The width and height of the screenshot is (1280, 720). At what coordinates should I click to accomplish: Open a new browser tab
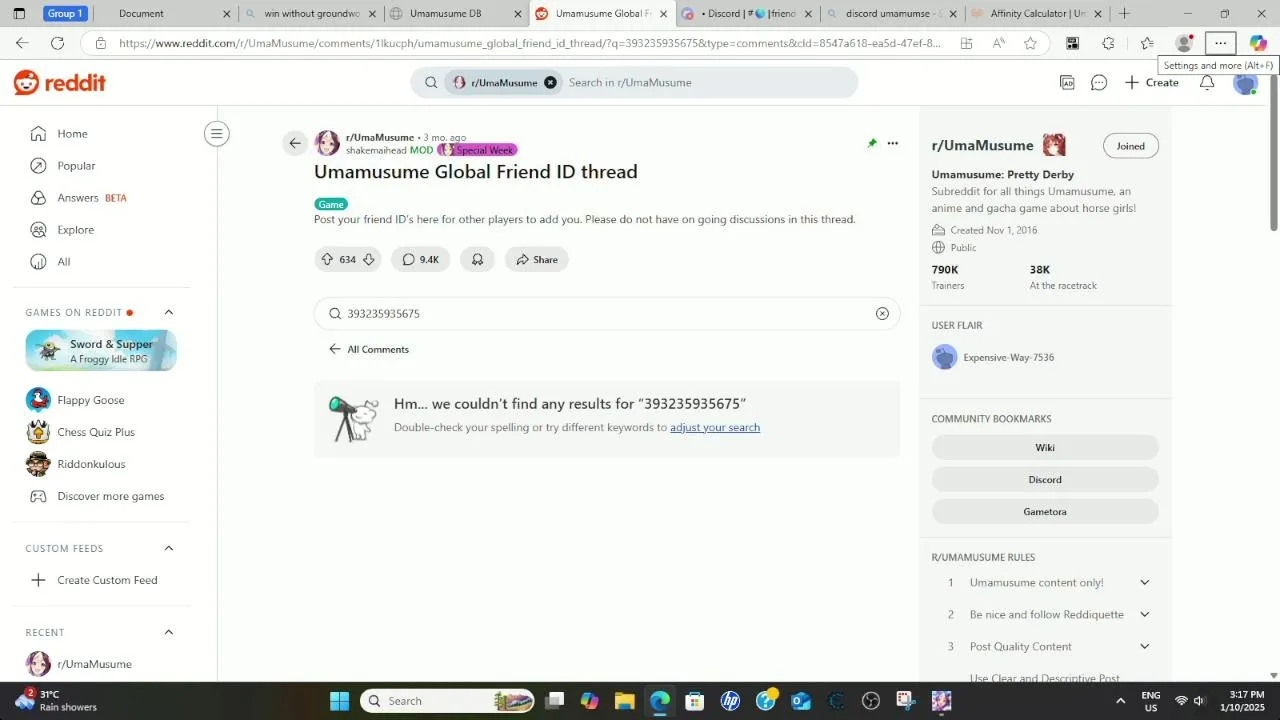(1124, 14)
